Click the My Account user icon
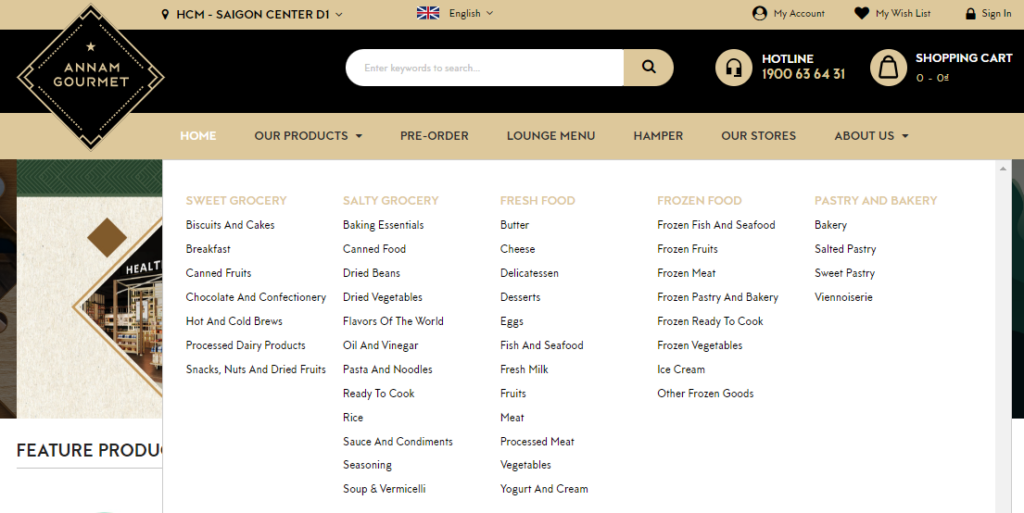 [760, 14]
